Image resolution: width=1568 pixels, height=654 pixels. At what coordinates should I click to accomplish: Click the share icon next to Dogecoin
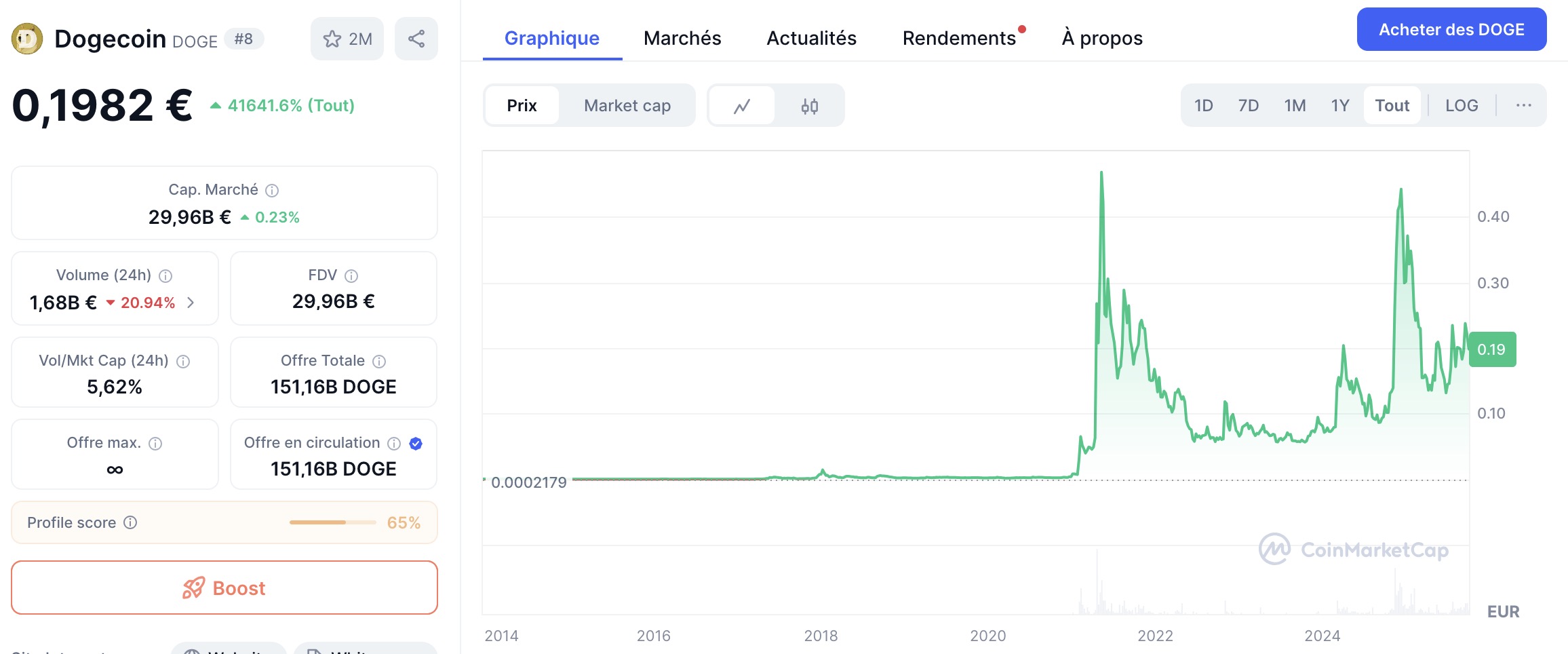tap(416, 39)
